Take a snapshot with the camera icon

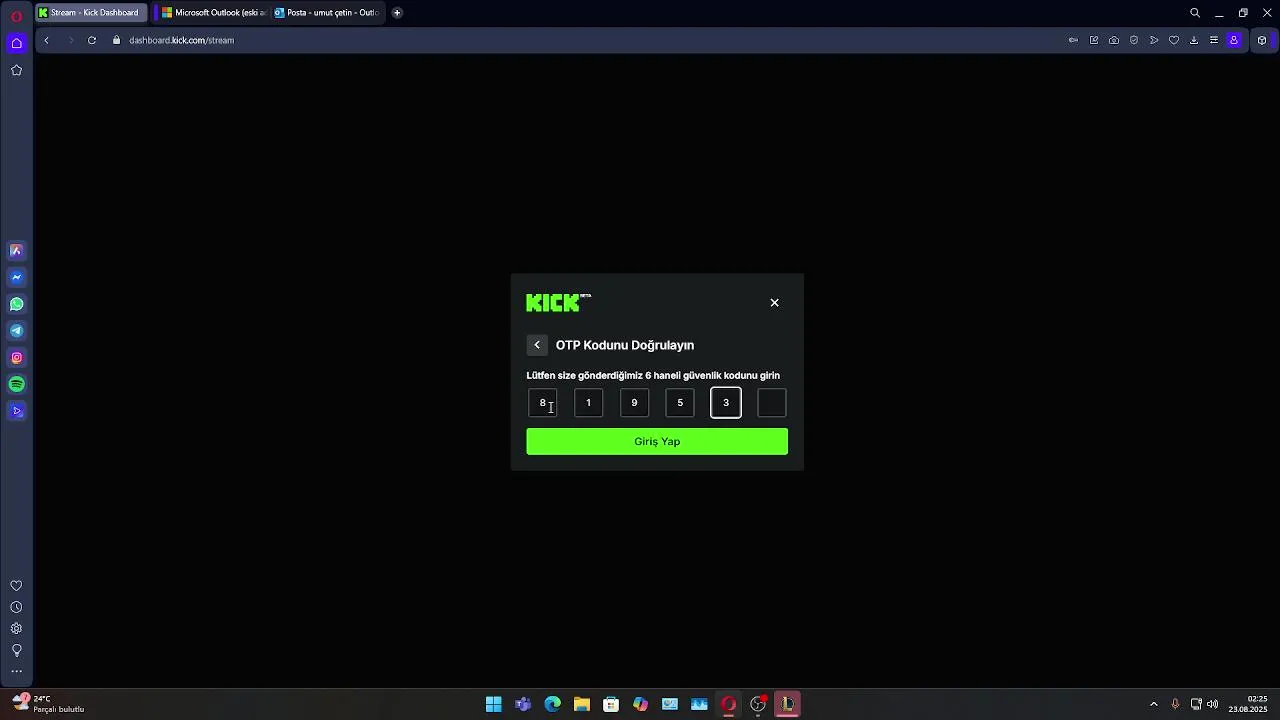point(1114,40)
